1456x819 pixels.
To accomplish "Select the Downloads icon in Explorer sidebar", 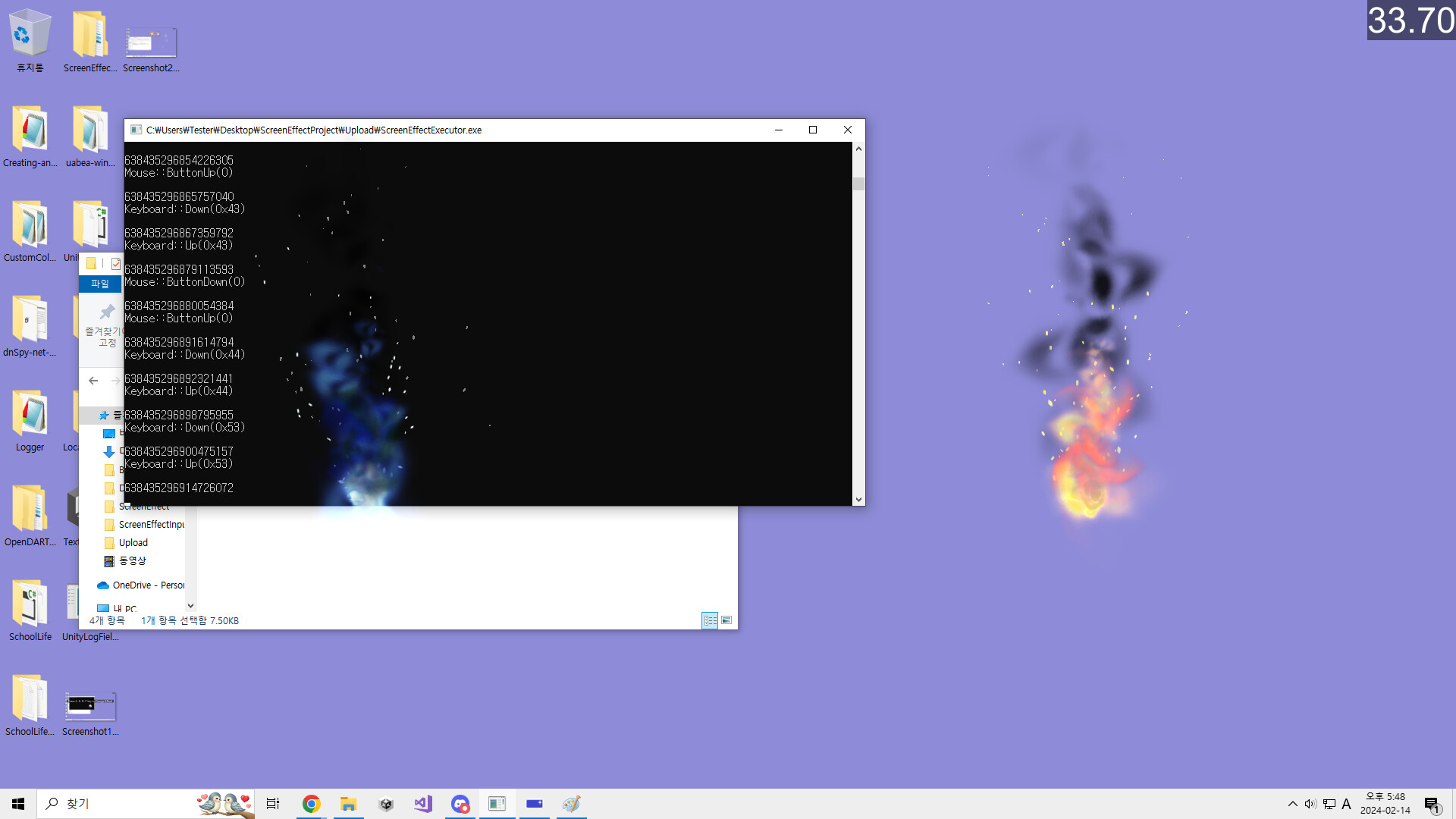I will tap(109, 451).
